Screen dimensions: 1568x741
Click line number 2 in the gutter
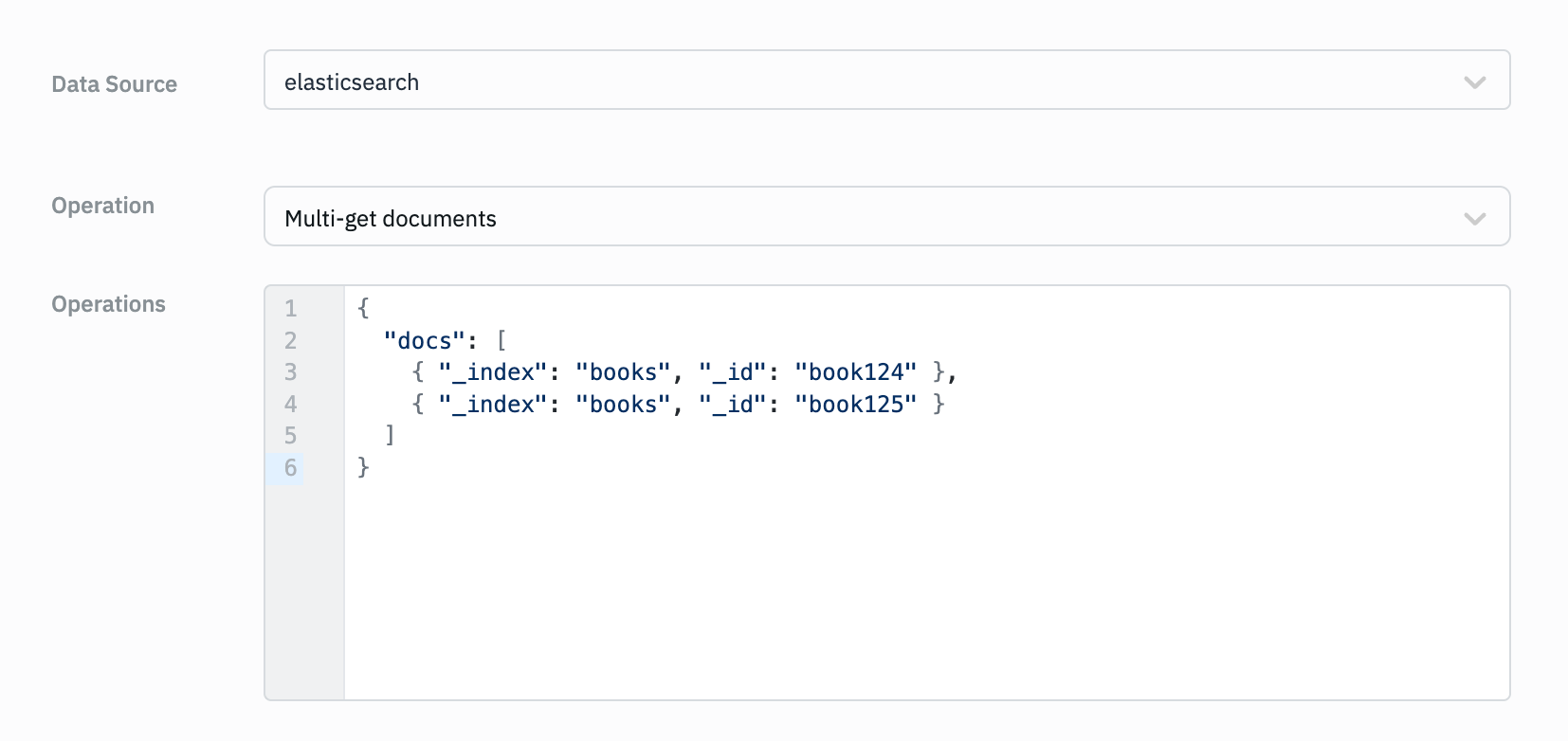(291, 340)
